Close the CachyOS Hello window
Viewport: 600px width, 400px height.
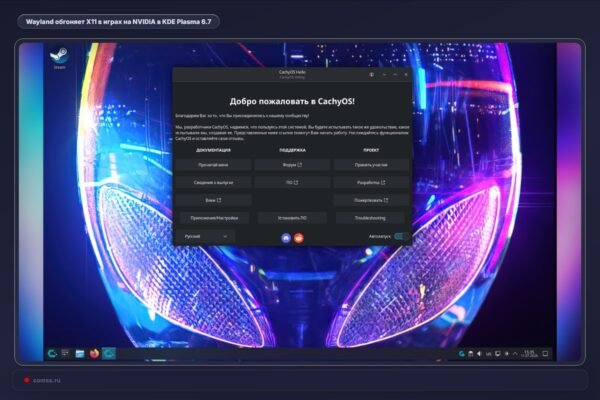tap(406, 75)
